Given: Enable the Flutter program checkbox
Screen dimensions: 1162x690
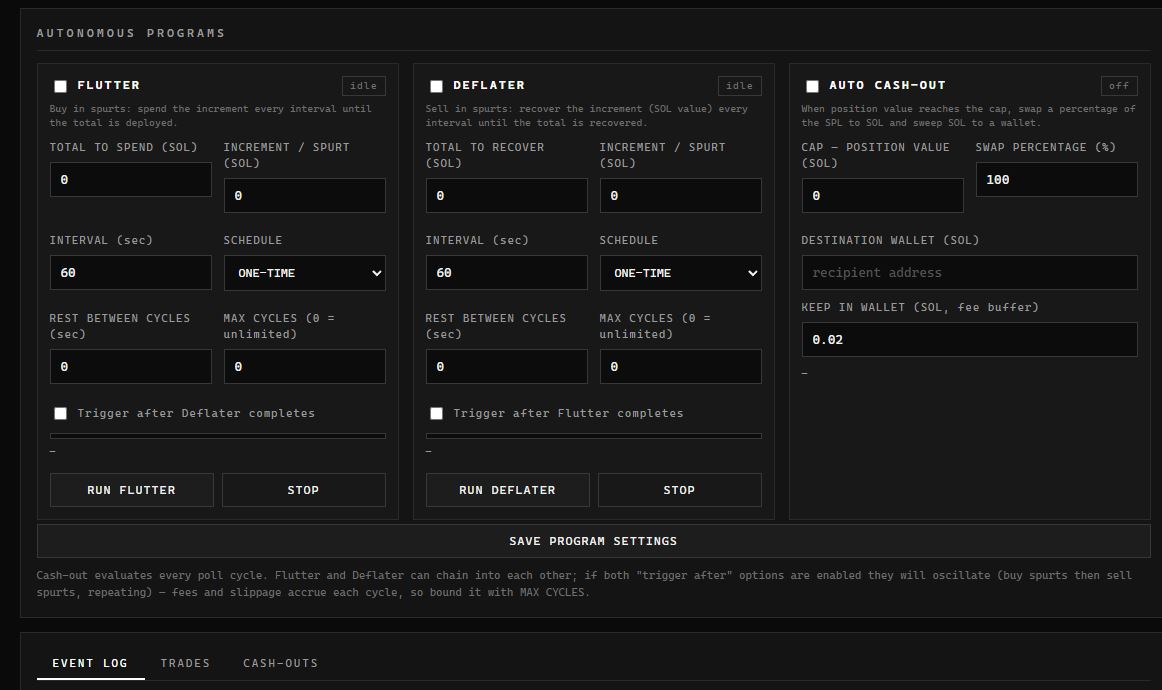Looking at the screenshot, I should coord(61,87).
